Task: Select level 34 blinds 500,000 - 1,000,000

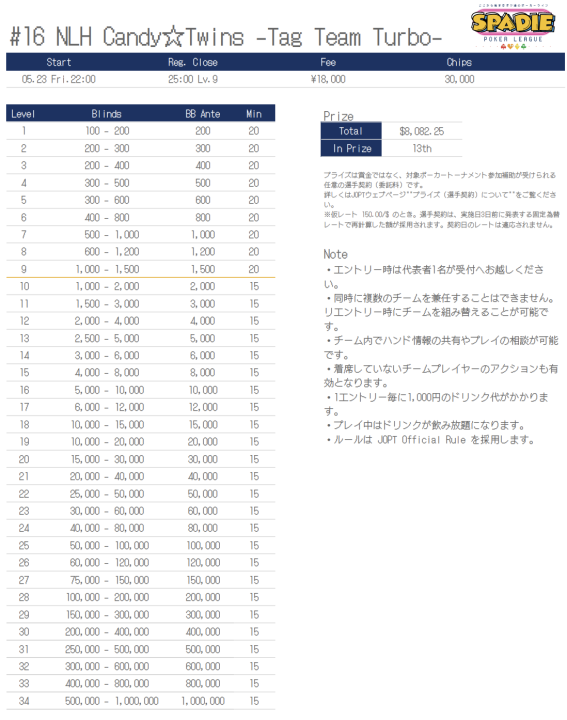Action: (x=112, y=701)
